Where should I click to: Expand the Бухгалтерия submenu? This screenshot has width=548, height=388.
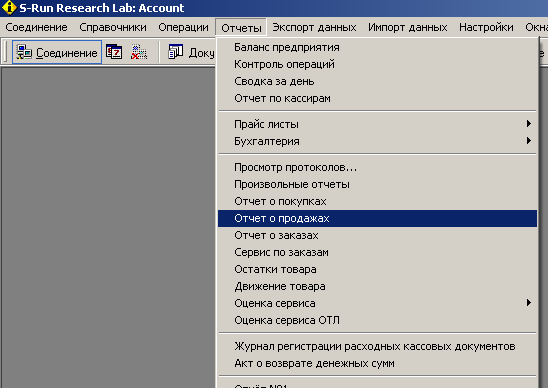[377, 141]
